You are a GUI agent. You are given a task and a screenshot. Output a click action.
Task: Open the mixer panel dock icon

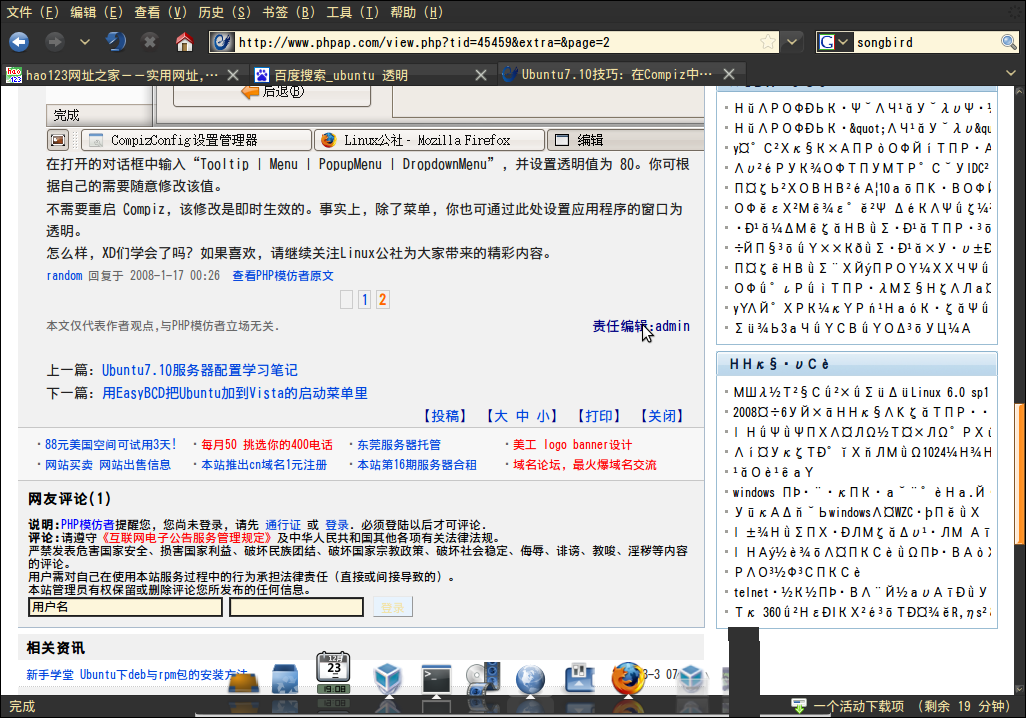pos(579,678)
